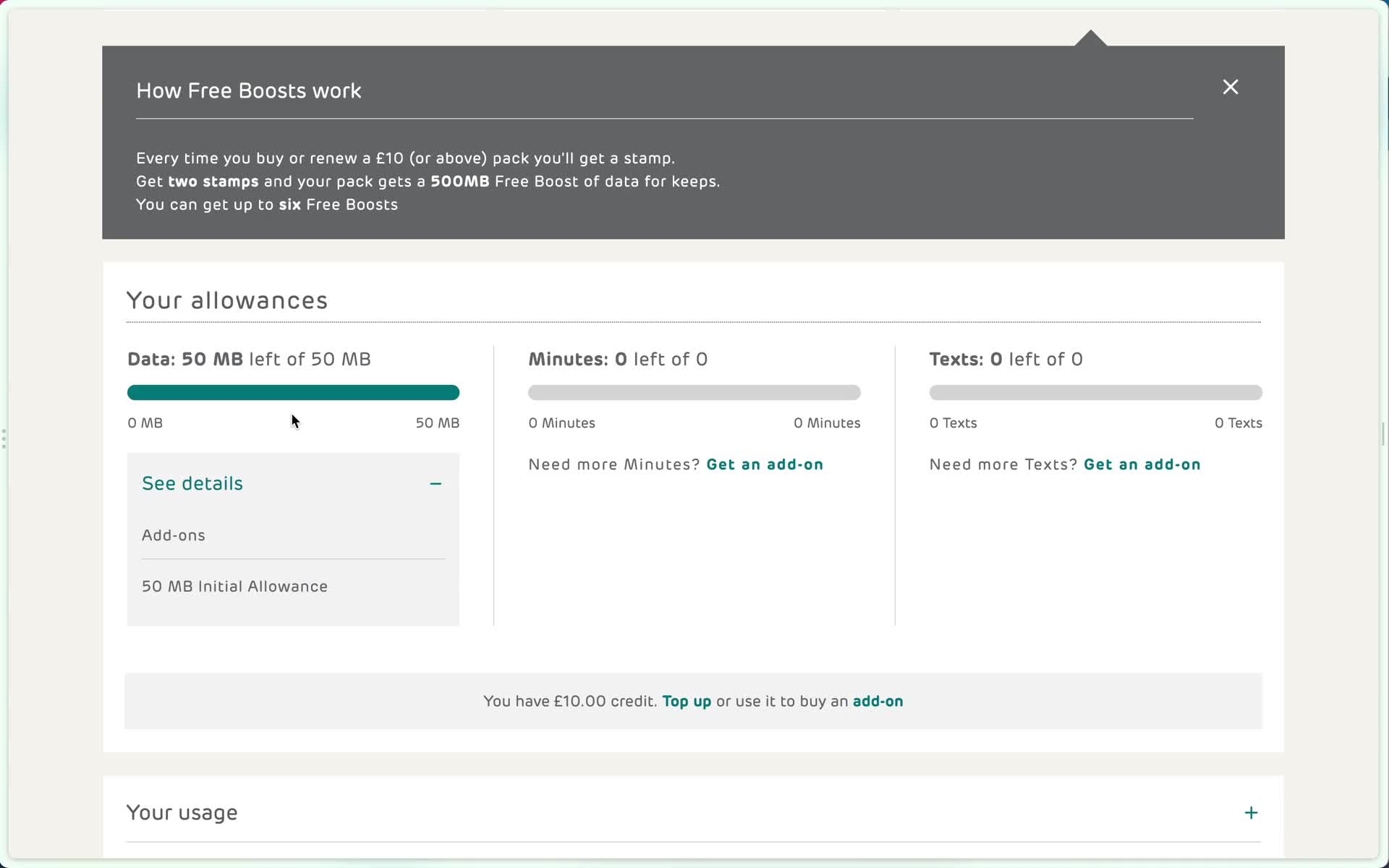Screen dimensions: 1389x868
Task: Click the How Free Boosts work title
Action: tap(249, 91)
